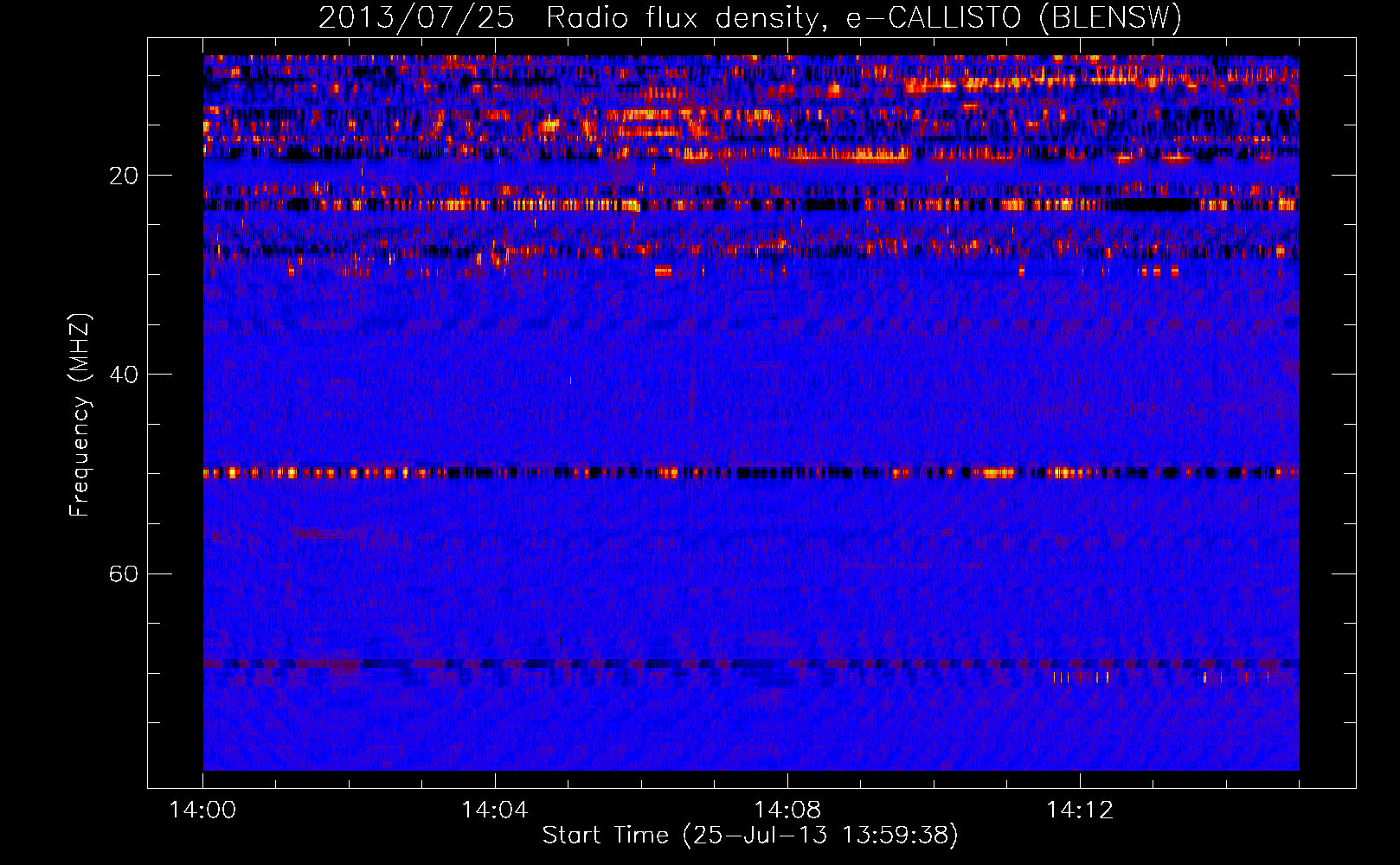
Task: Click the 14:08 time tick label
Action: tap(787, 810)
